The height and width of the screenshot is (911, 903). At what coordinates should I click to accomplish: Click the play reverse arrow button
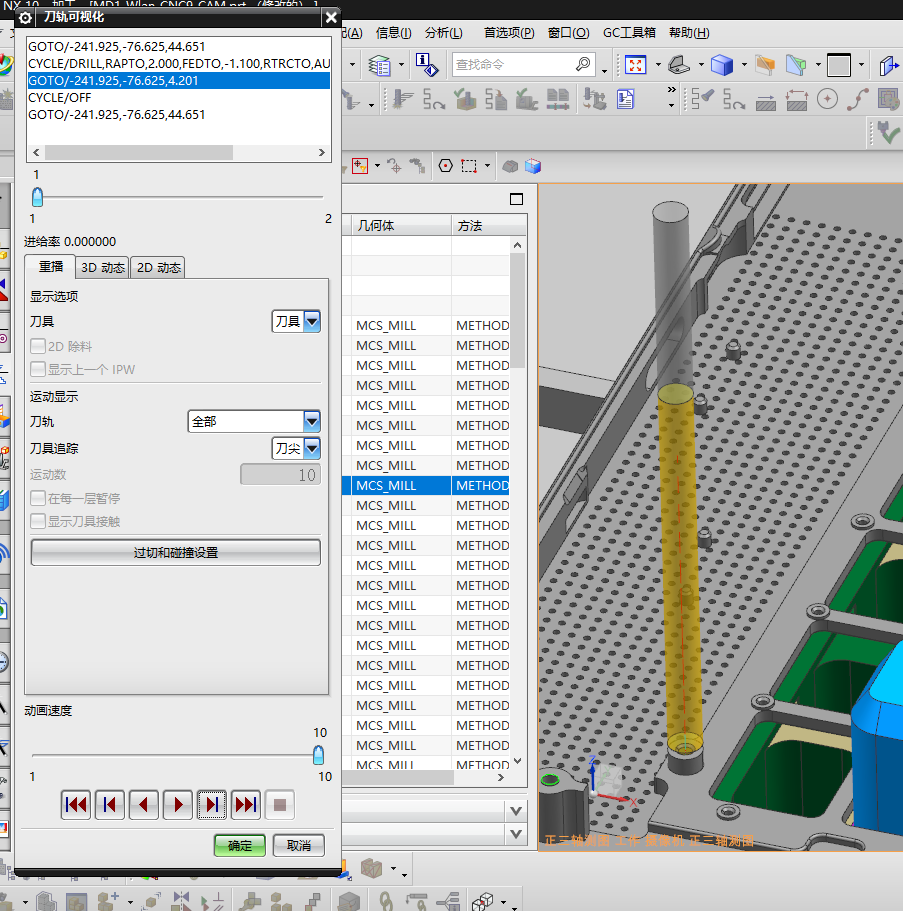(143, 804)
